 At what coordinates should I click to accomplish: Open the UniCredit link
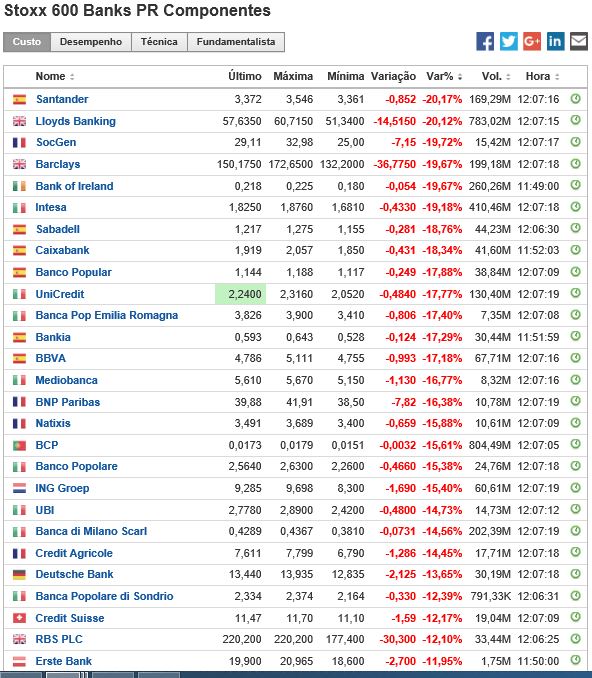pos(60,294)
